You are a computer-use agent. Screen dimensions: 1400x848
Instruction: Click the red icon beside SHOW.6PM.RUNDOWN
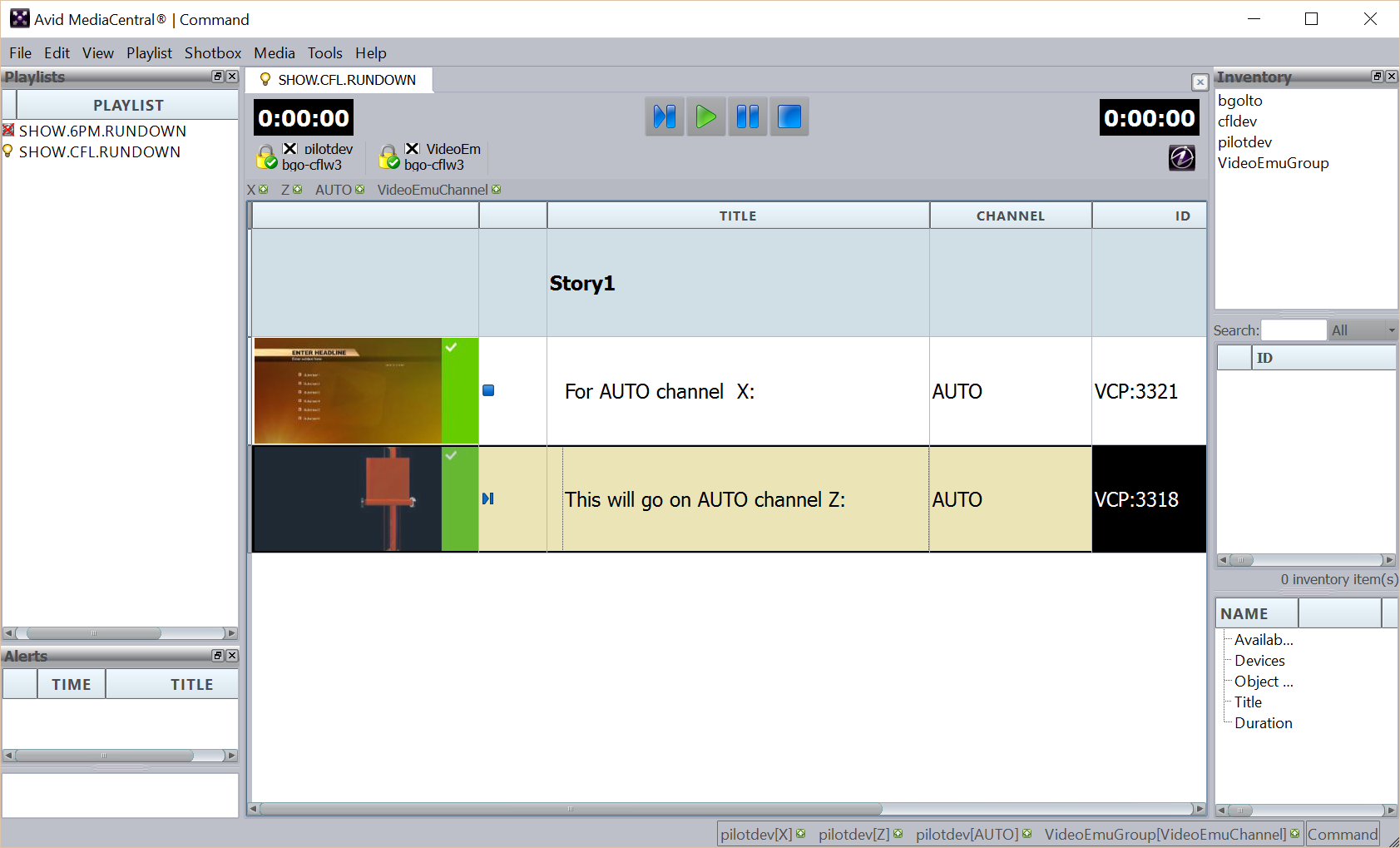(8, 130)
